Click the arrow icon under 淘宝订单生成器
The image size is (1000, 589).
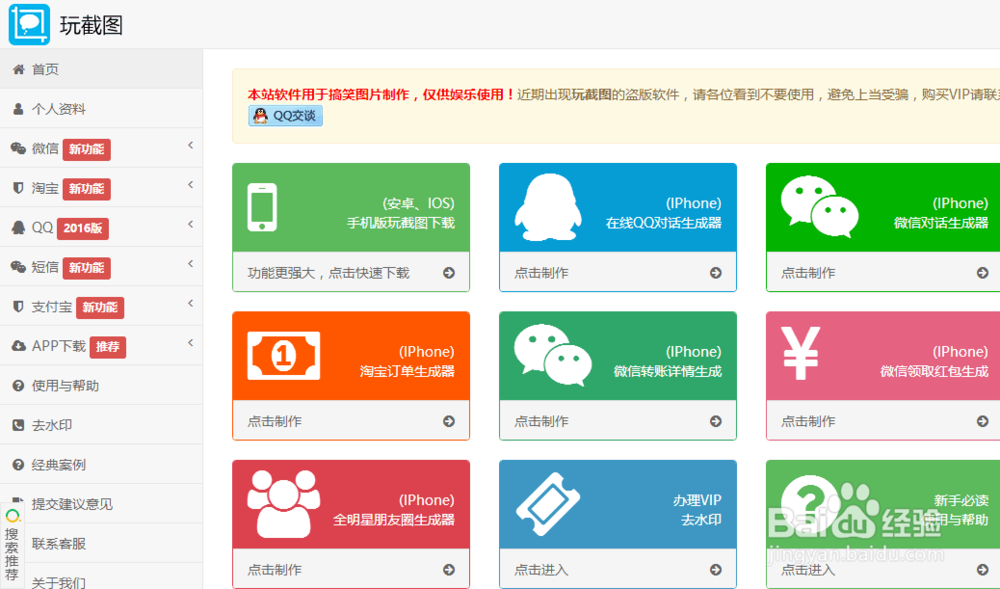[x=449, y=421]
